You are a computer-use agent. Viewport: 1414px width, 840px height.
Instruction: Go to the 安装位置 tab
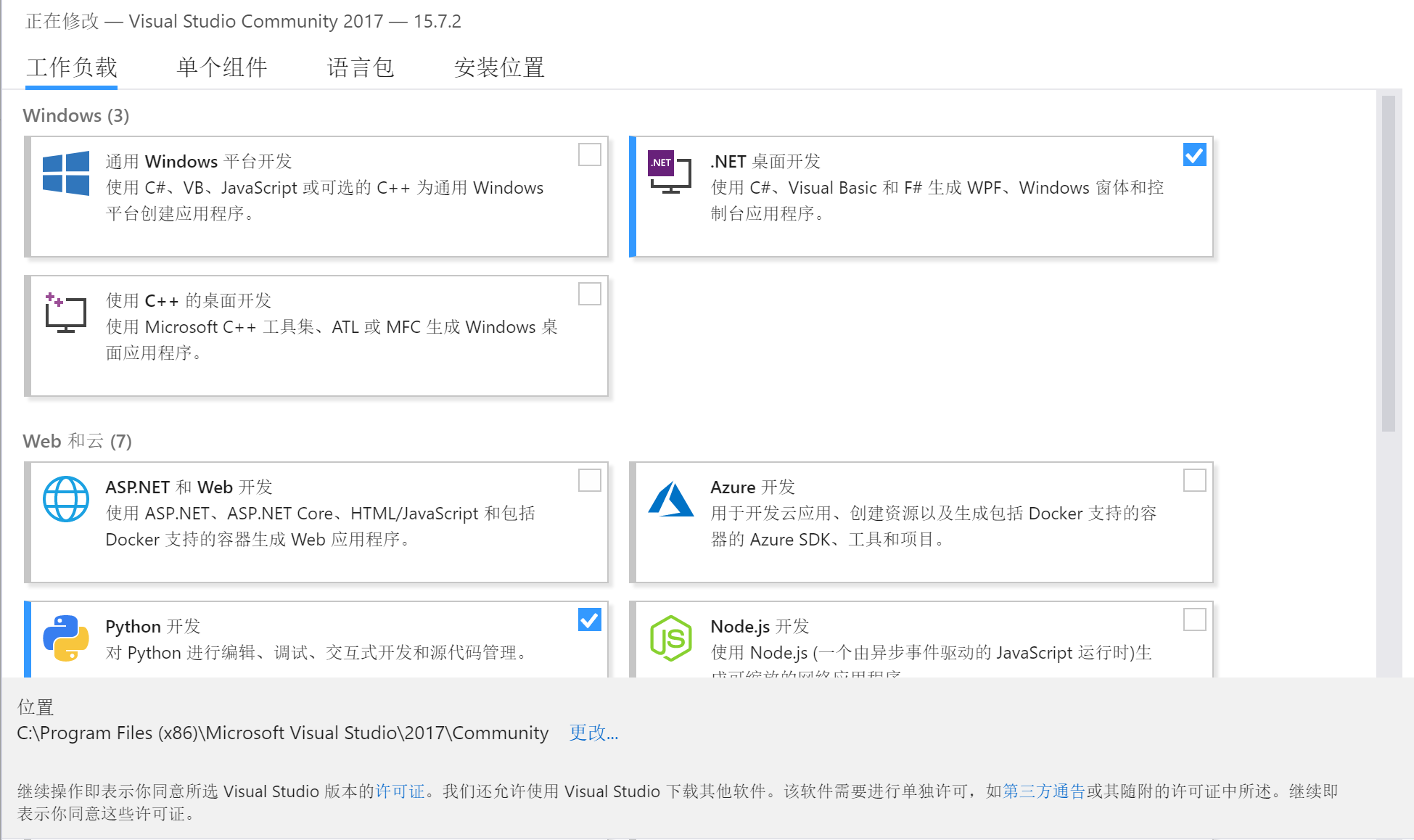point(499,67)
